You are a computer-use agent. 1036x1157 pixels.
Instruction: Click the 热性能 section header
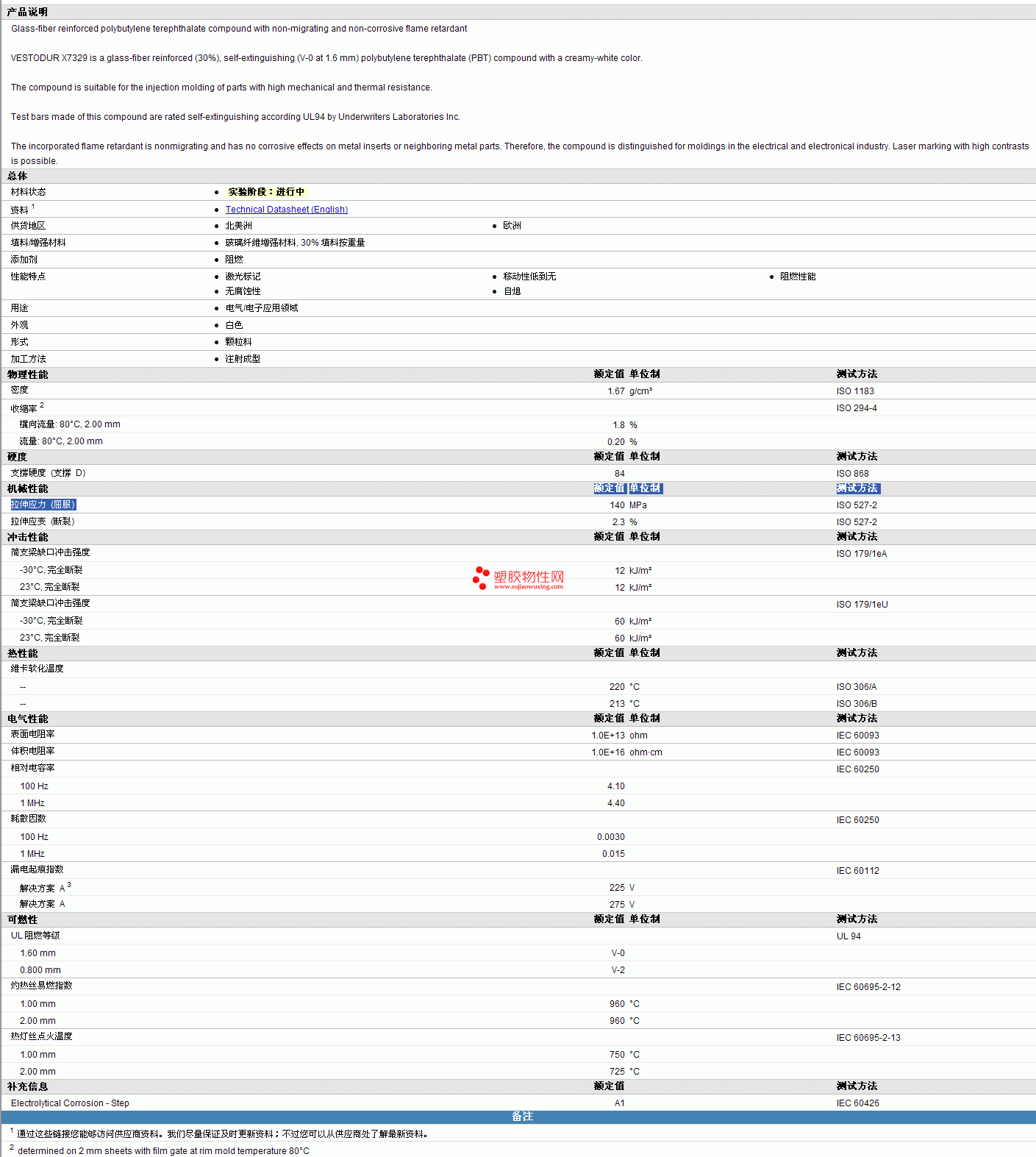[22, 653]
